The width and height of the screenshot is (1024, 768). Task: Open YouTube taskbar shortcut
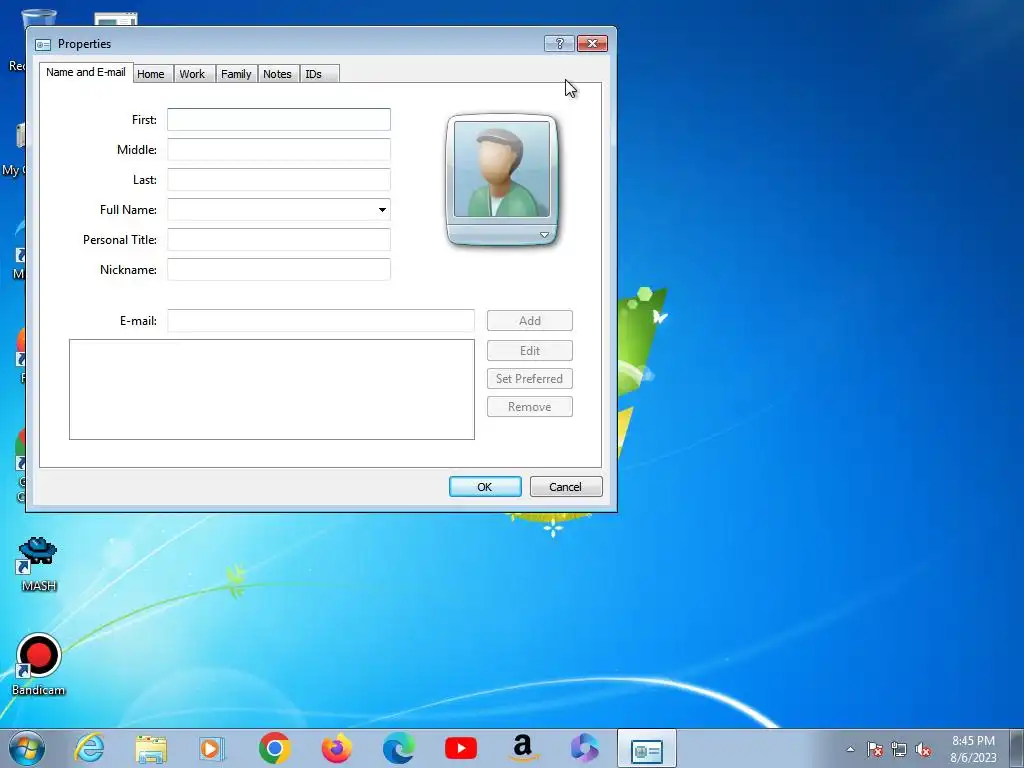pyautogui.click(x=461, y=748)
